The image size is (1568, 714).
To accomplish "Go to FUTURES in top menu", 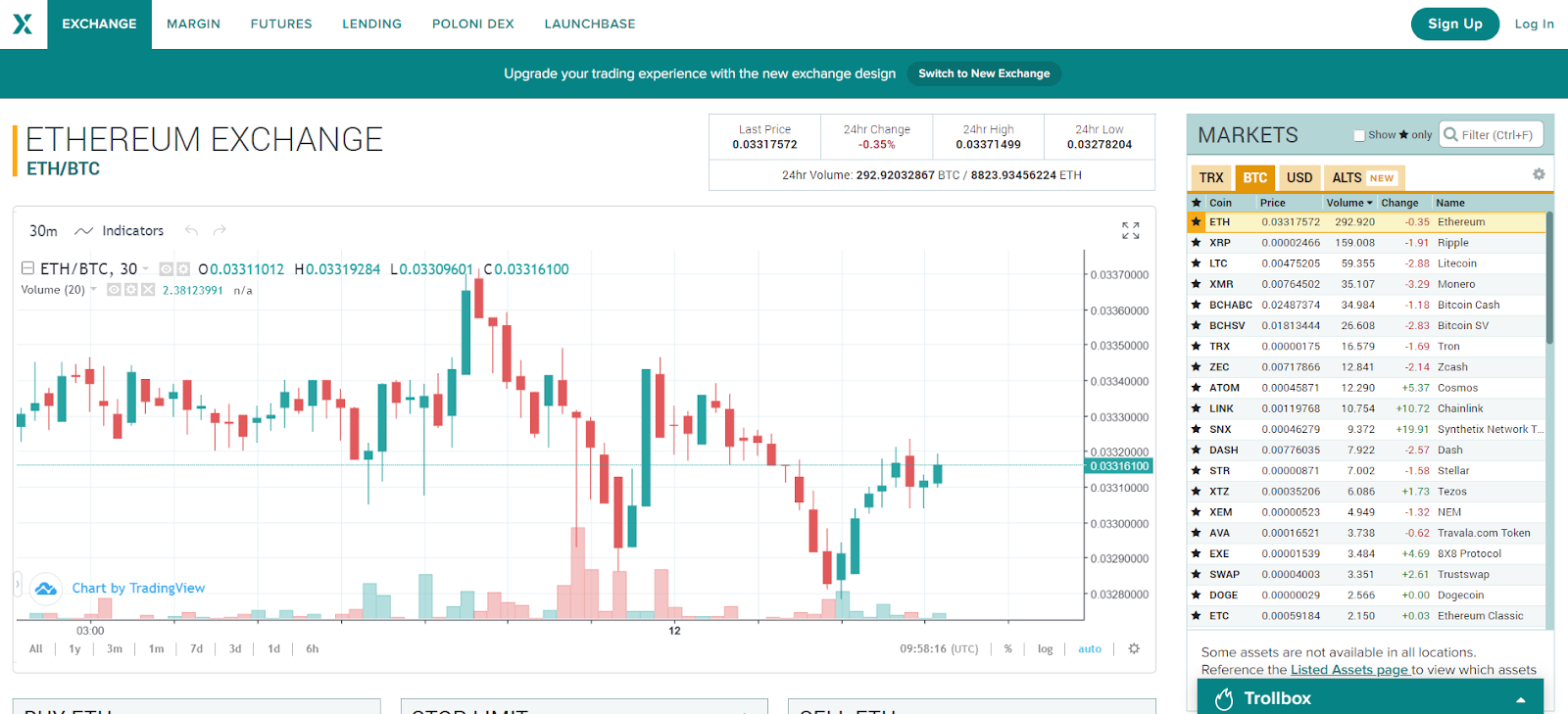I will pos(281,24).
